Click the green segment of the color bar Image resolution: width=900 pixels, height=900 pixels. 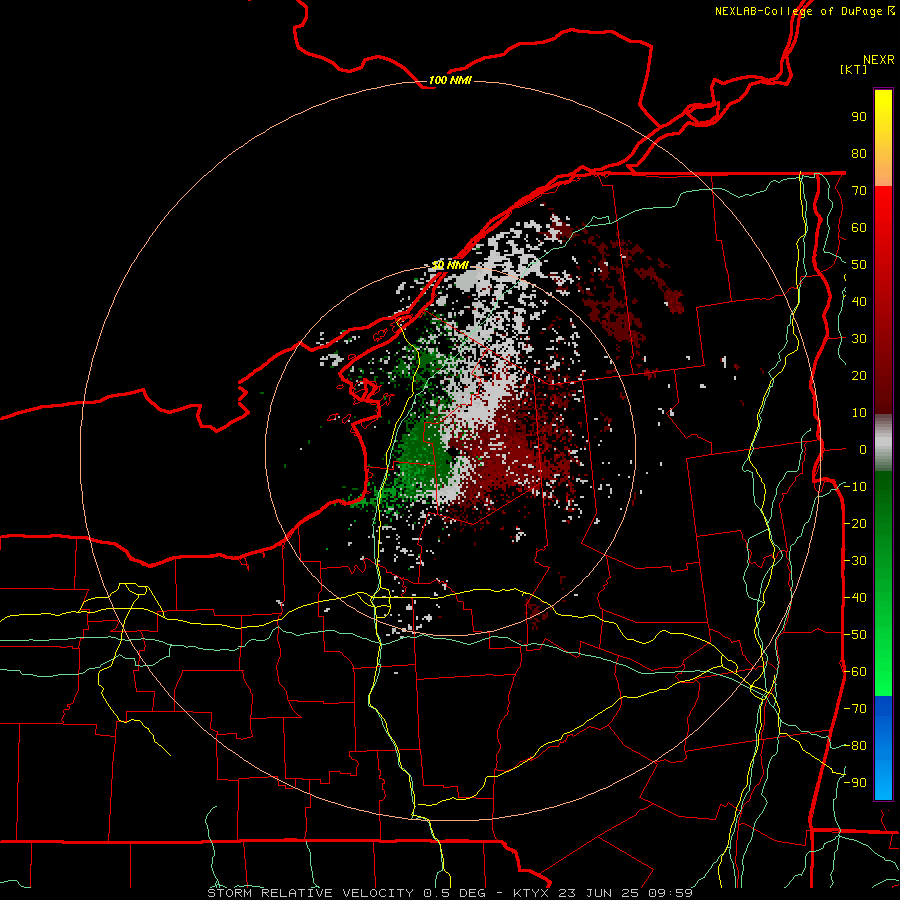[883, 583]
